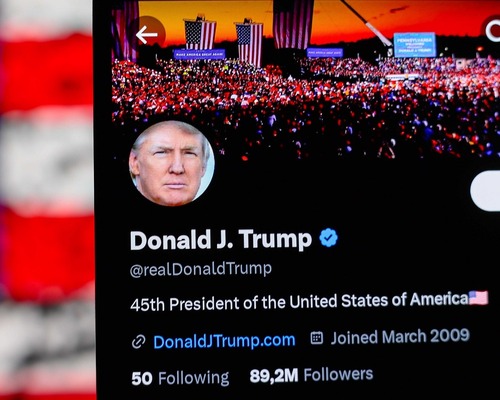Screen dimensions: 500x400
Task: Go back using the left arrow
Action: pyautogui.click(x=147, y=35)
